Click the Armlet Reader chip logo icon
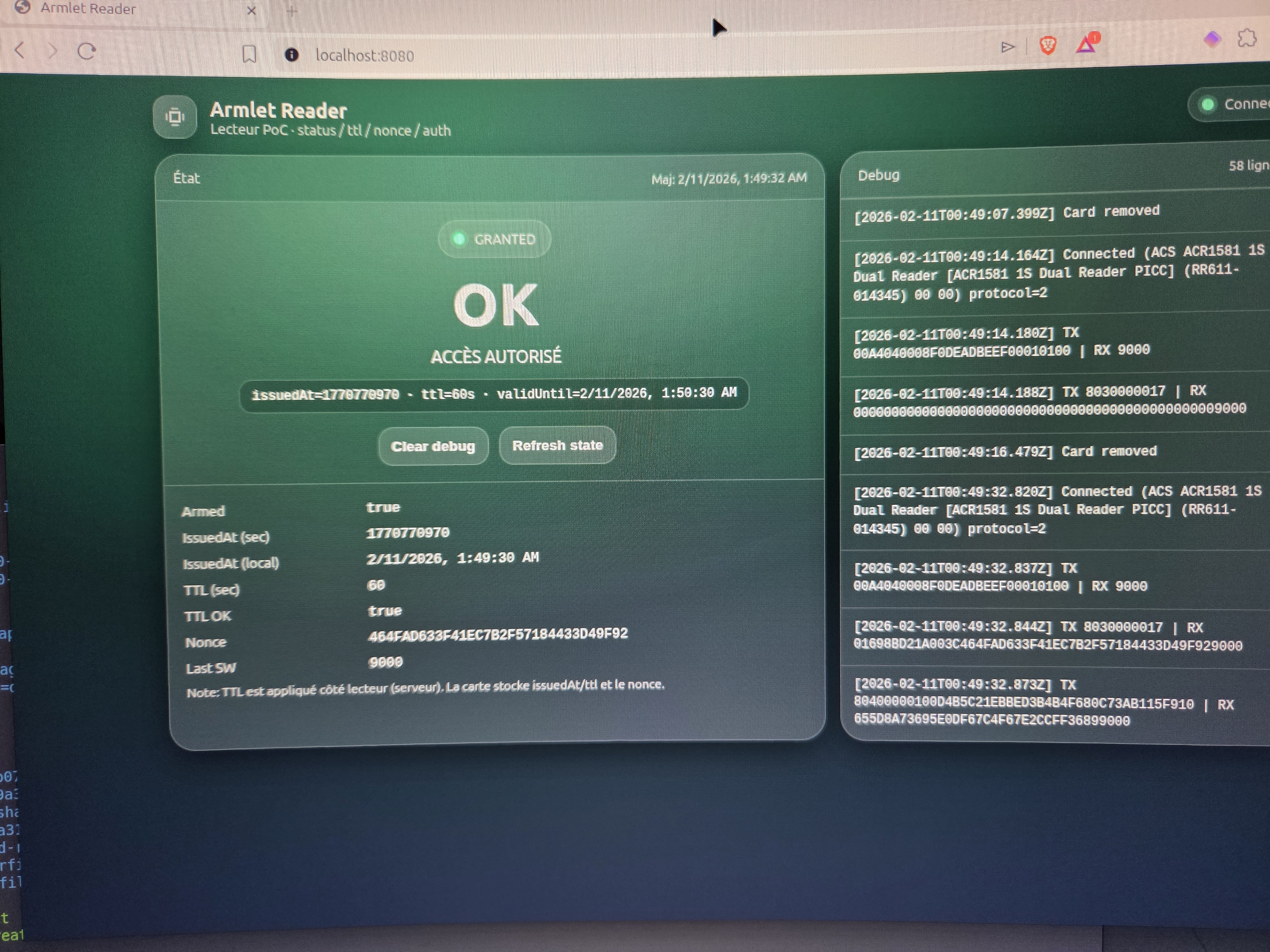The height and width of the screenshot is (952, 1270). [175, 117]
